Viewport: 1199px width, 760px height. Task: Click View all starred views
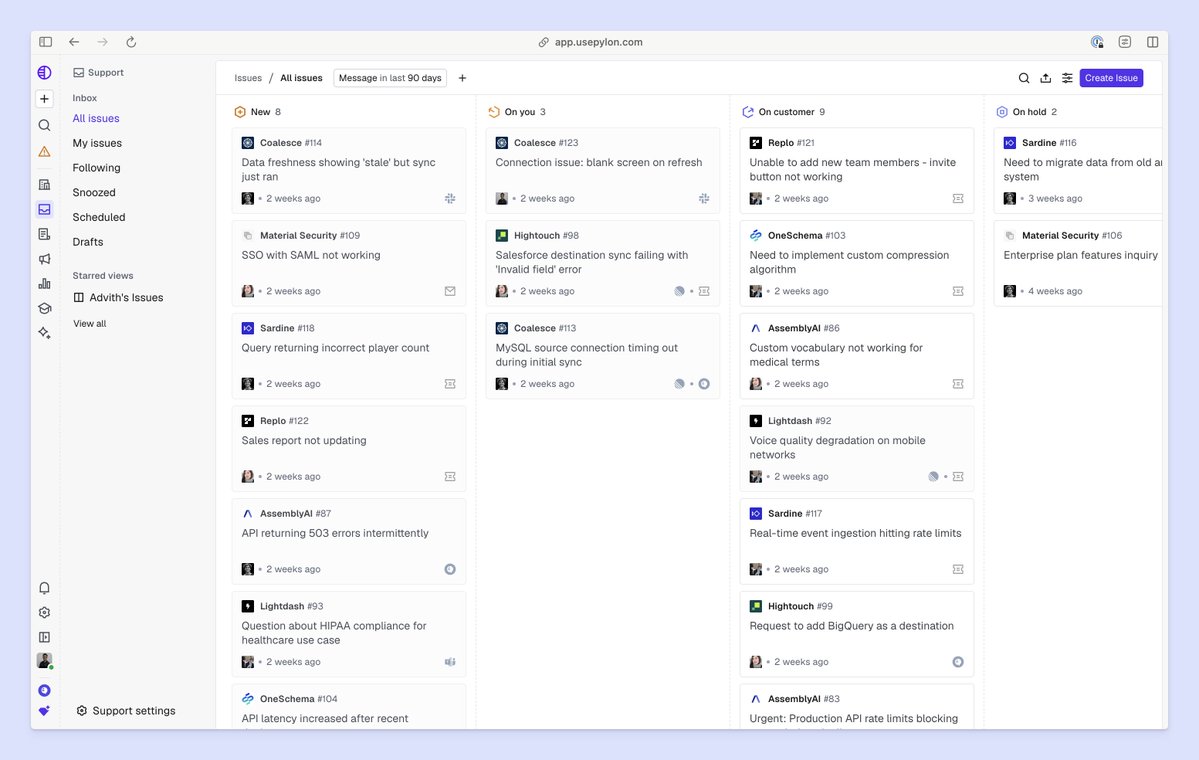coord(89,324)
